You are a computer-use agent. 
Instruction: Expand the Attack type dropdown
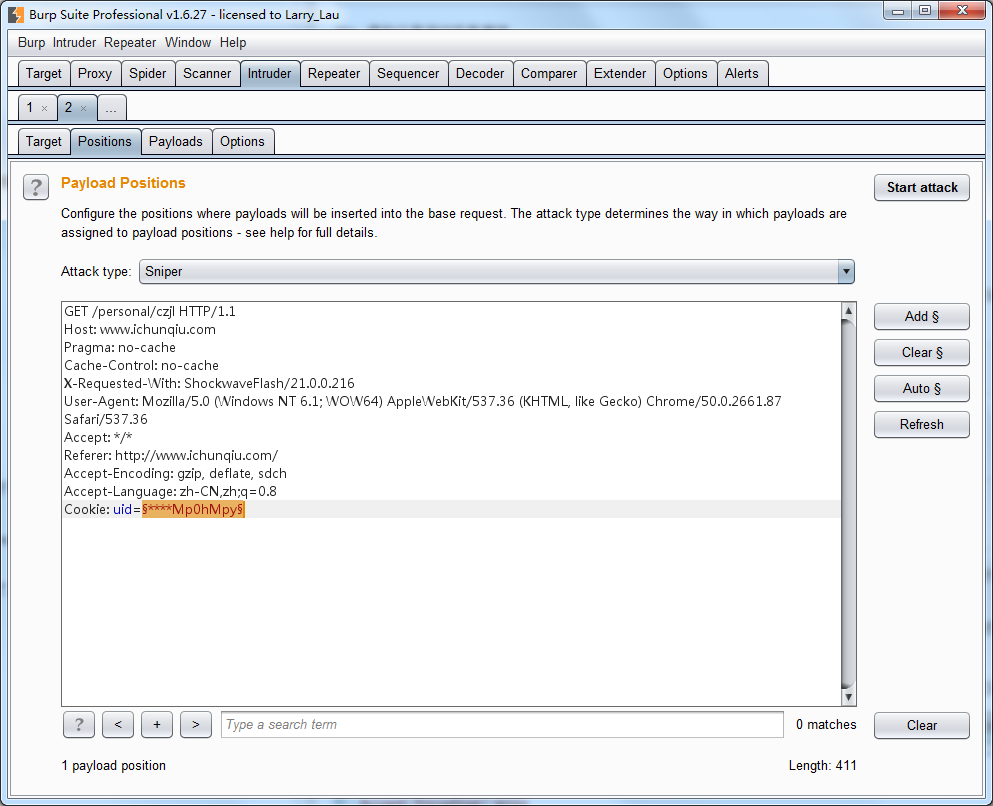(846, 271)
